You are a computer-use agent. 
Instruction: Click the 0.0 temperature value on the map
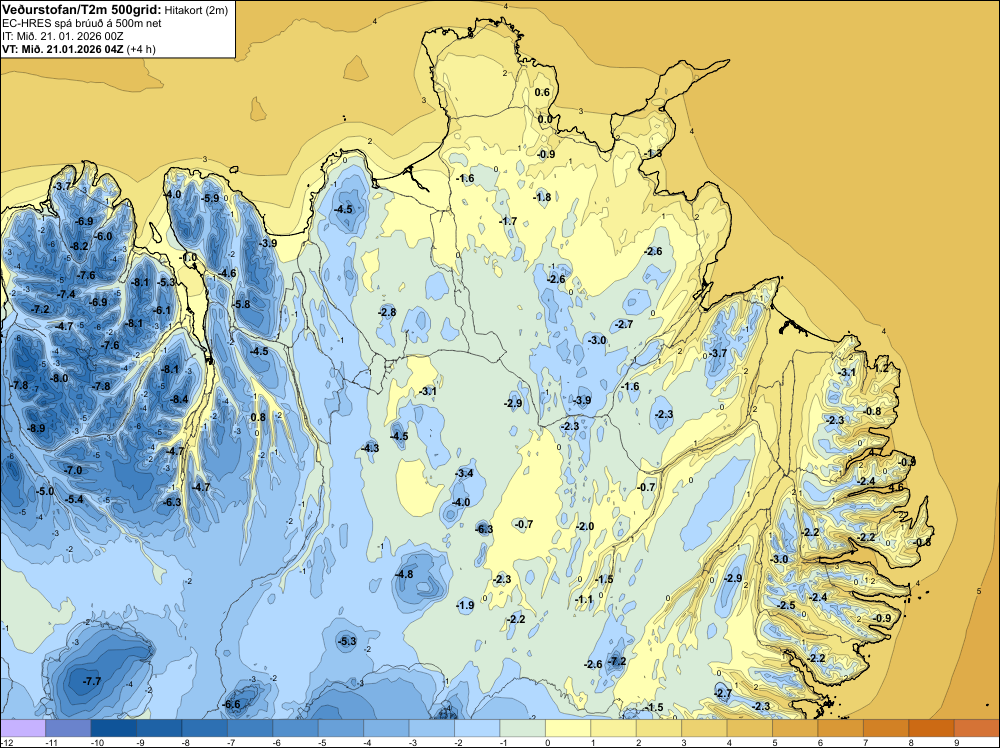(x=545, y=119)
